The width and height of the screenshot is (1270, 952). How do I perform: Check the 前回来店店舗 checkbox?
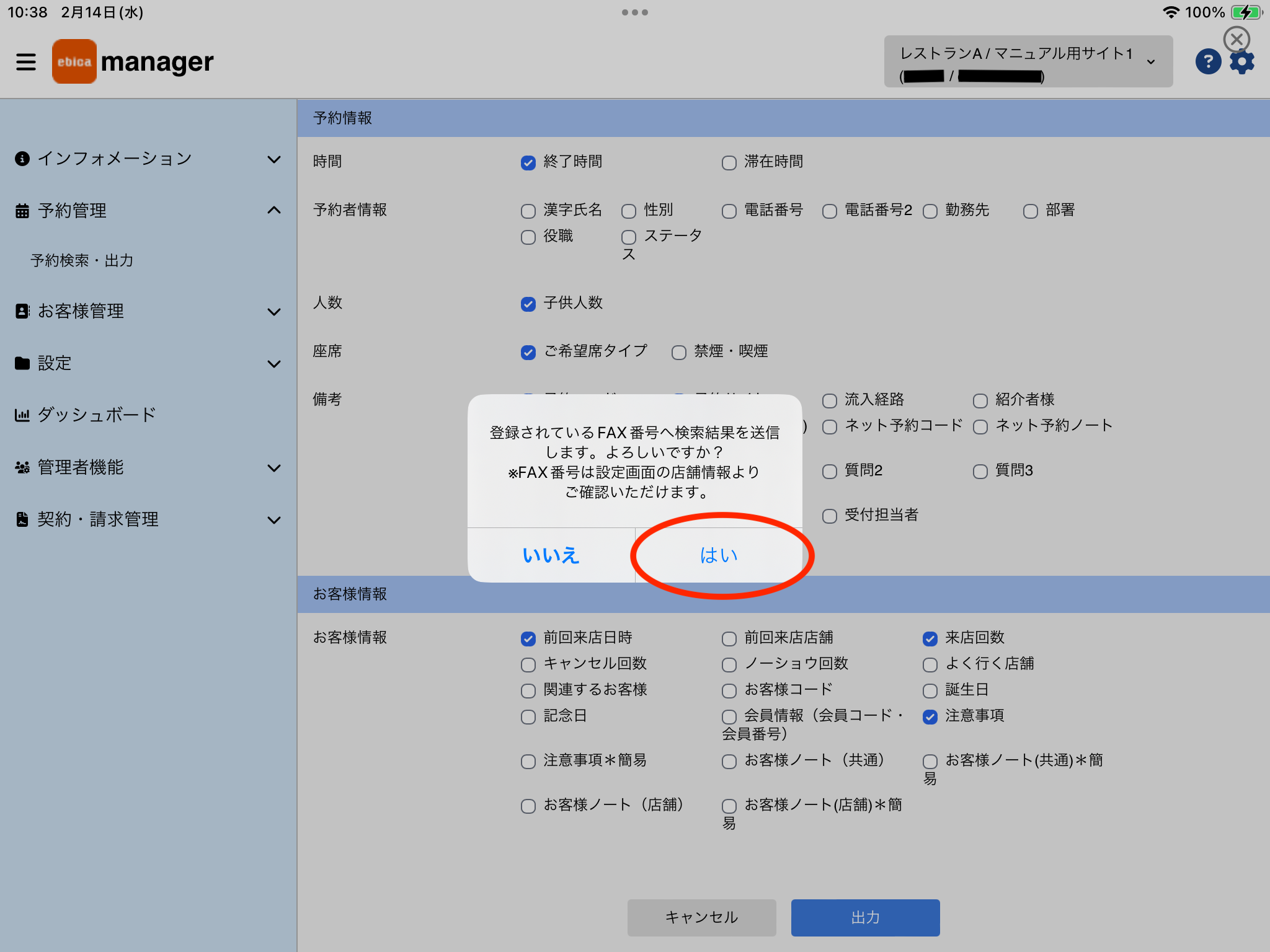(x=729, y=639)
